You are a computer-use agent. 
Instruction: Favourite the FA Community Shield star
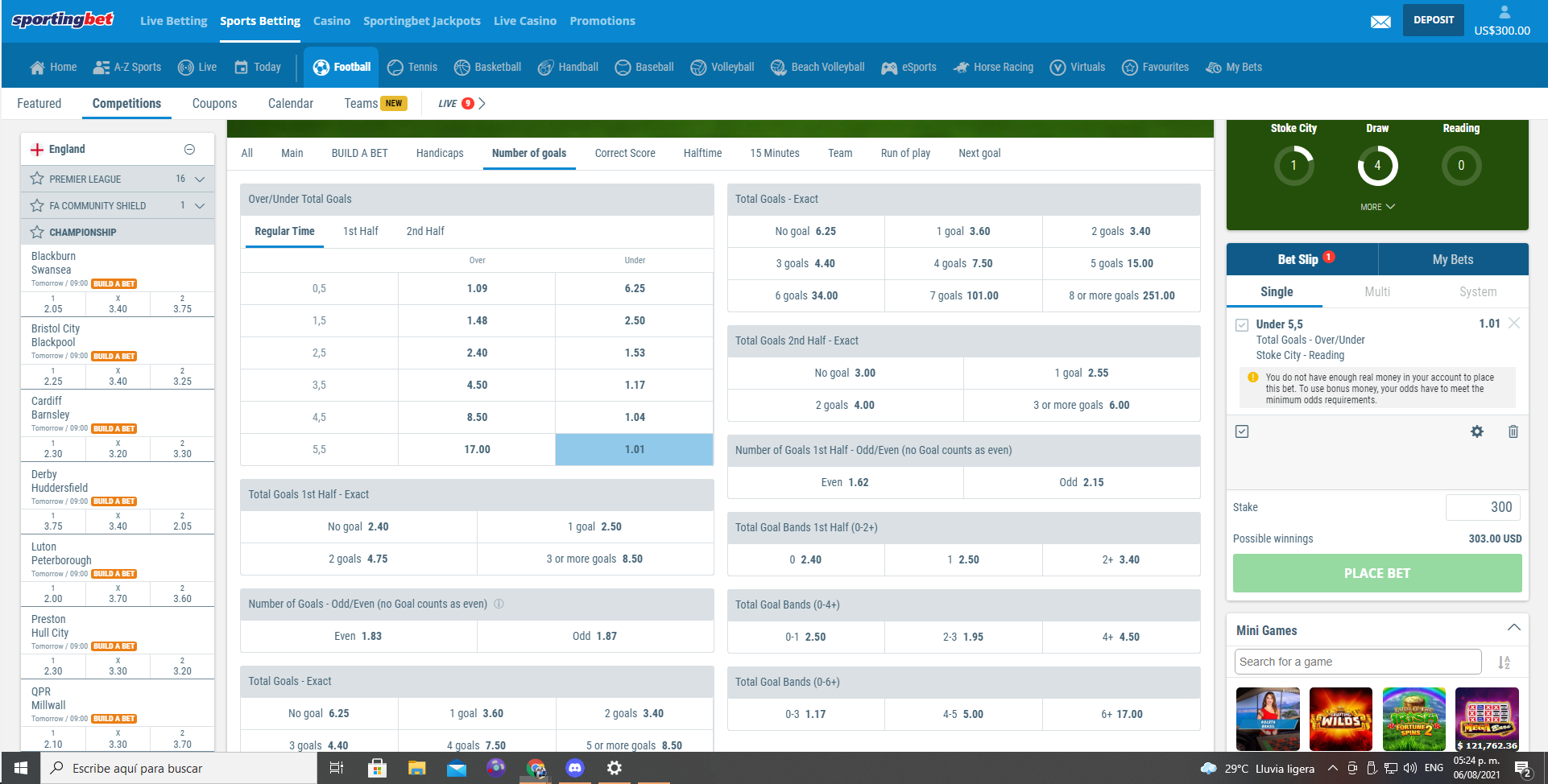click(37, 205)
